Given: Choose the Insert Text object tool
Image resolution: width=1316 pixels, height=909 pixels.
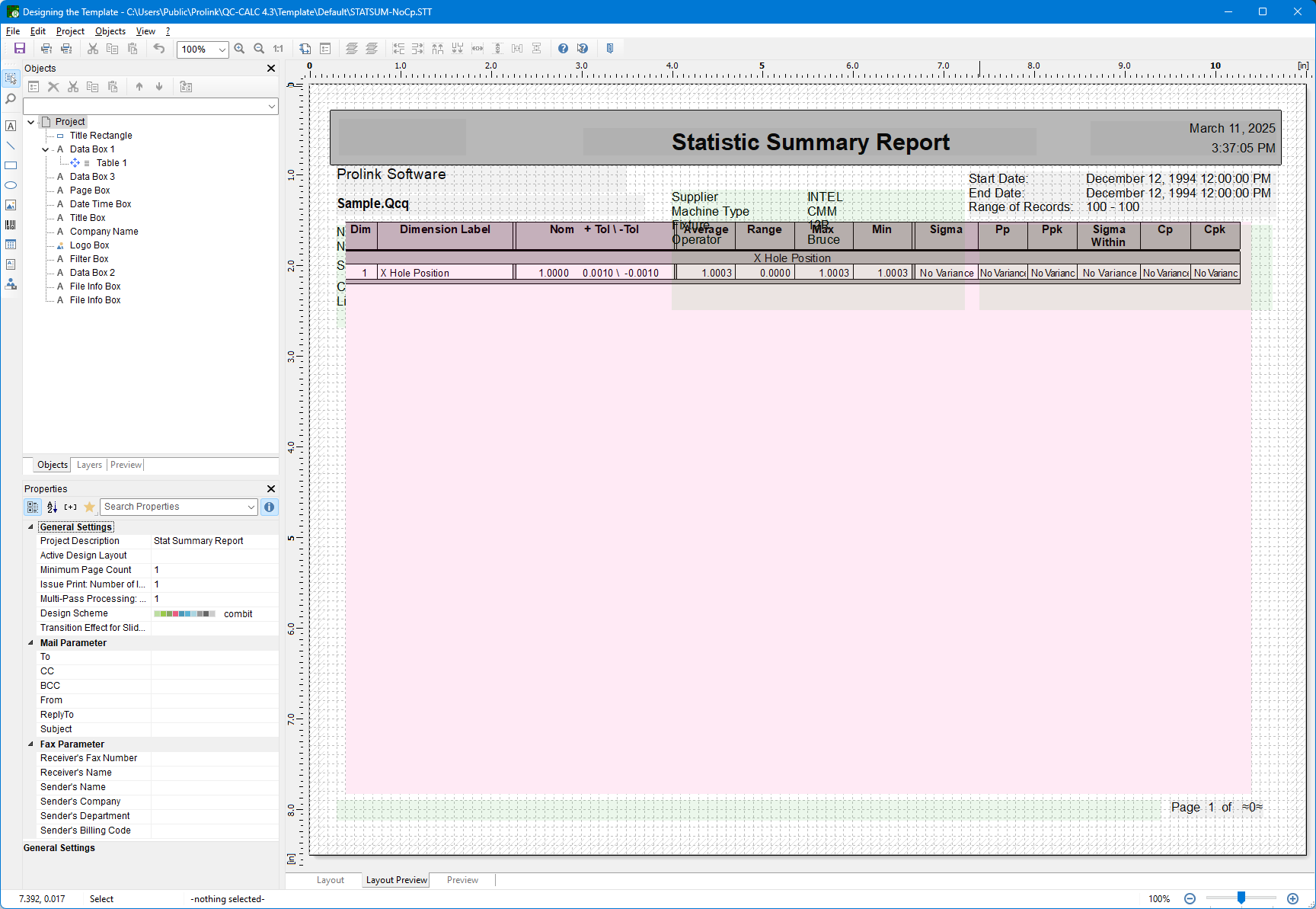Looking at the screenshot, I should click(x=11, y=126).
